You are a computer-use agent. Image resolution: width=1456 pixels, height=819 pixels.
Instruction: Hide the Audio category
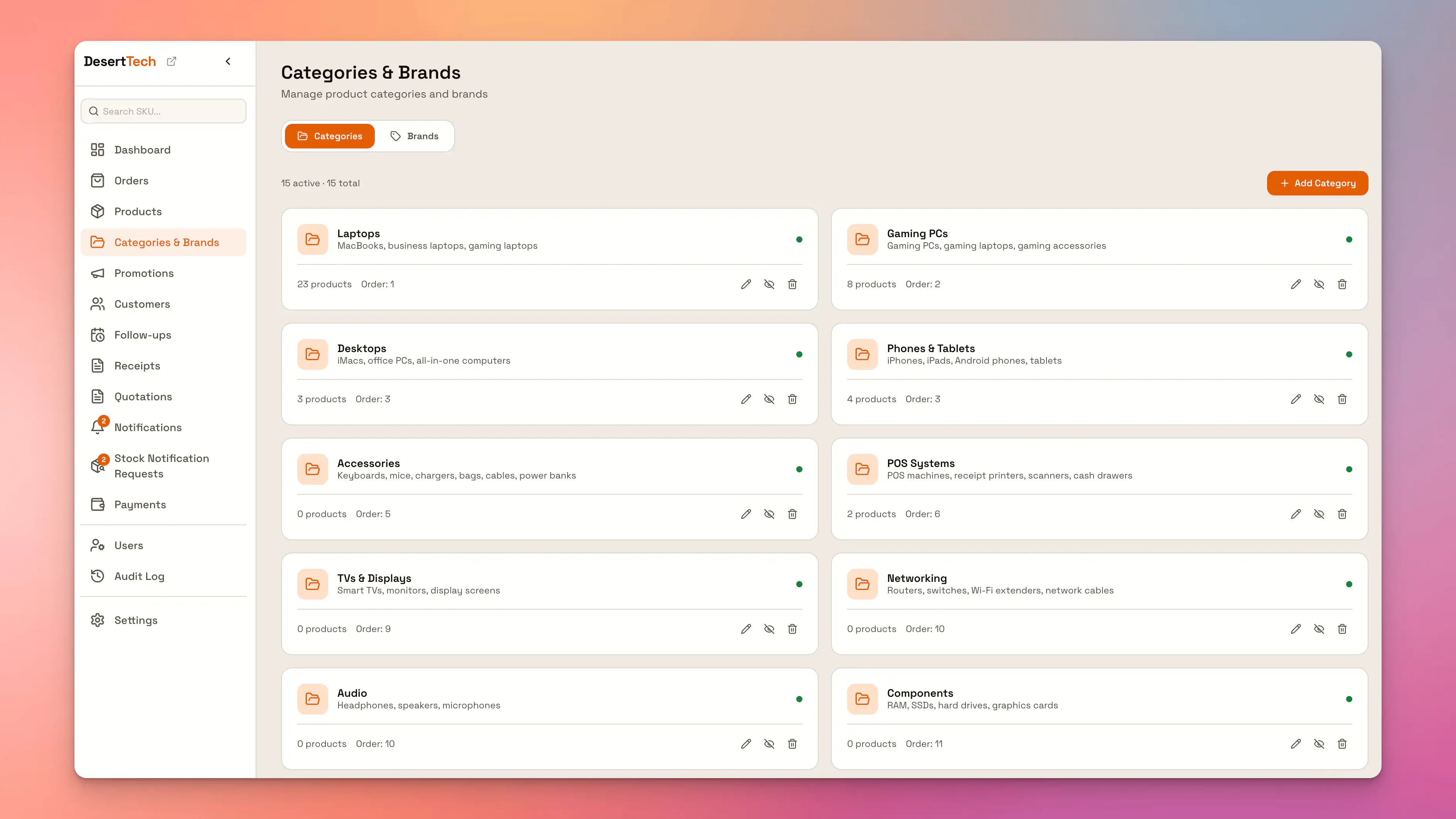pos(769,744)
